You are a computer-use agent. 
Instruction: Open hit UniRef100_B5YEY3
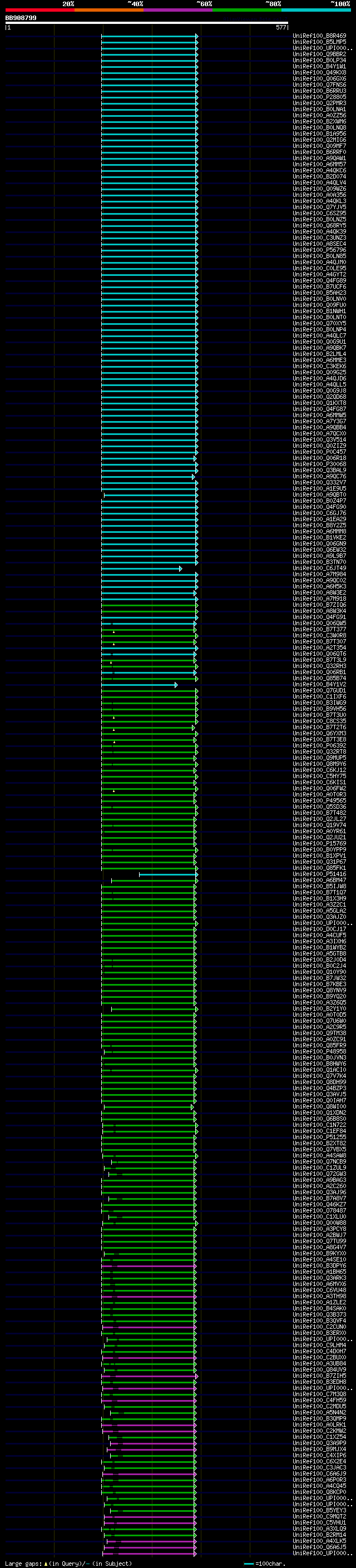click(319, 1510)
